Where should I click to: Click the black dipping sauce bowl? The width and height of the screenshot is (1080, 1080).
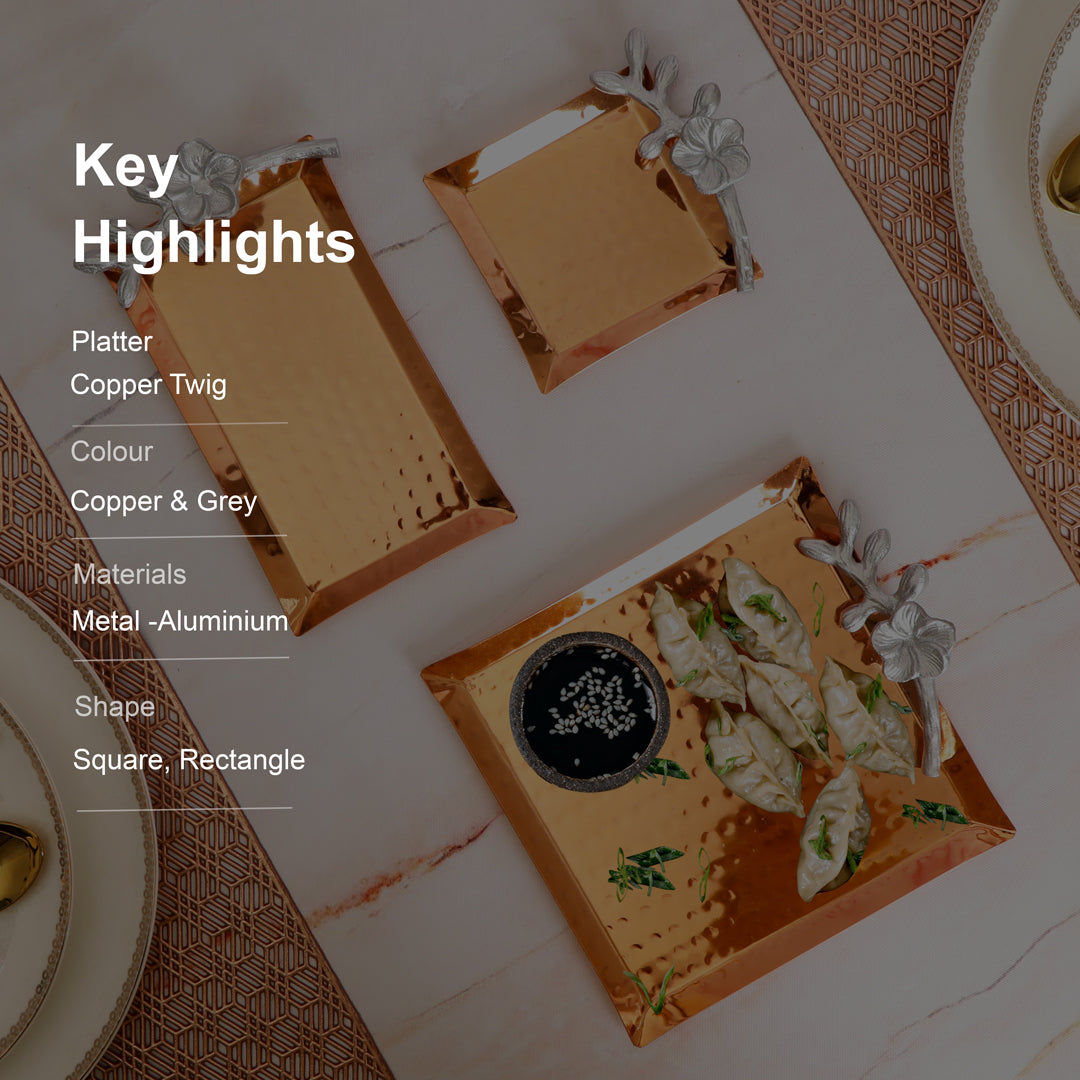pos(590,711)
